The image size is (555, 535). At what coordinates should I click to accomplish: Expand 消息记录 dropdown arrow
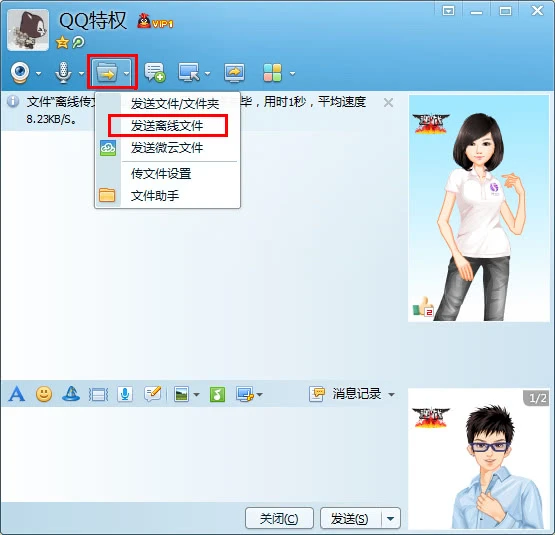coord(391,394)
